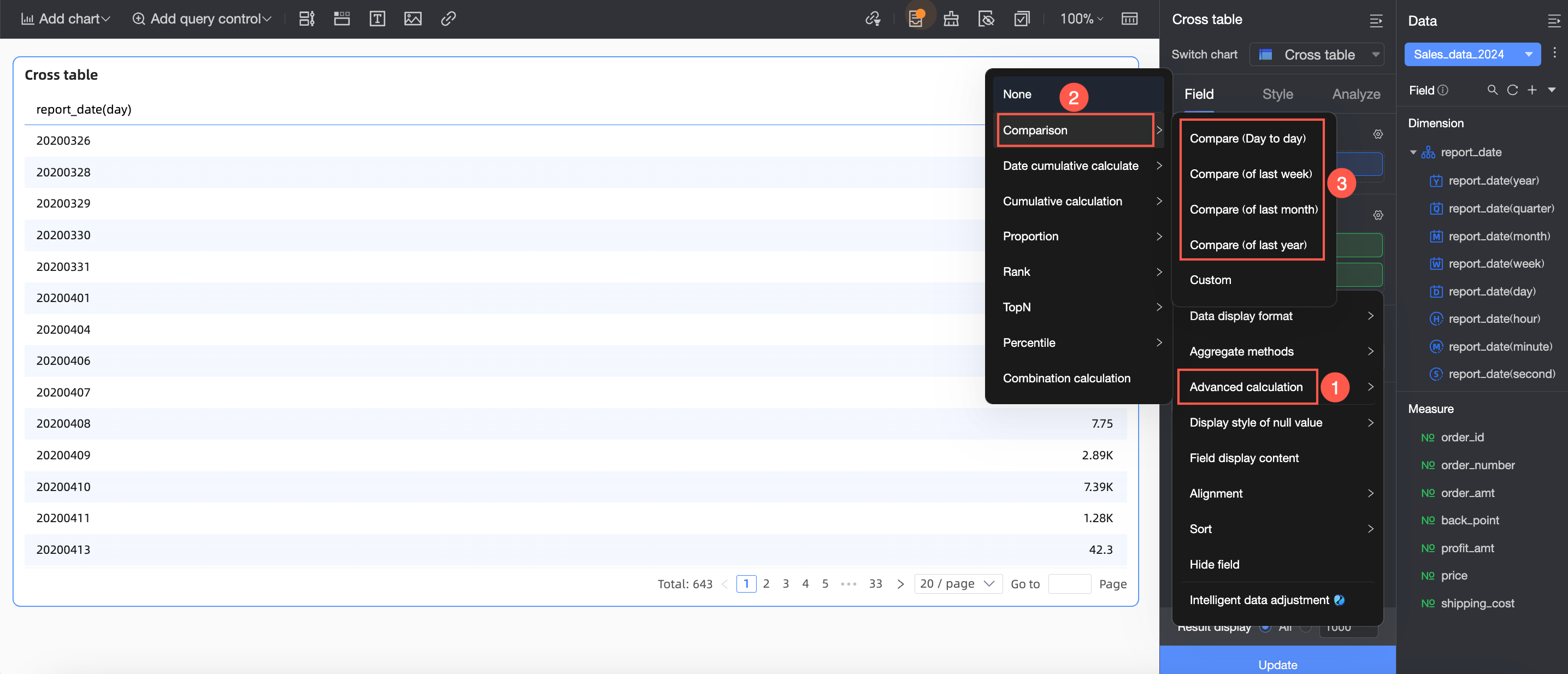Collapse the Data panel

(1553, 21)
